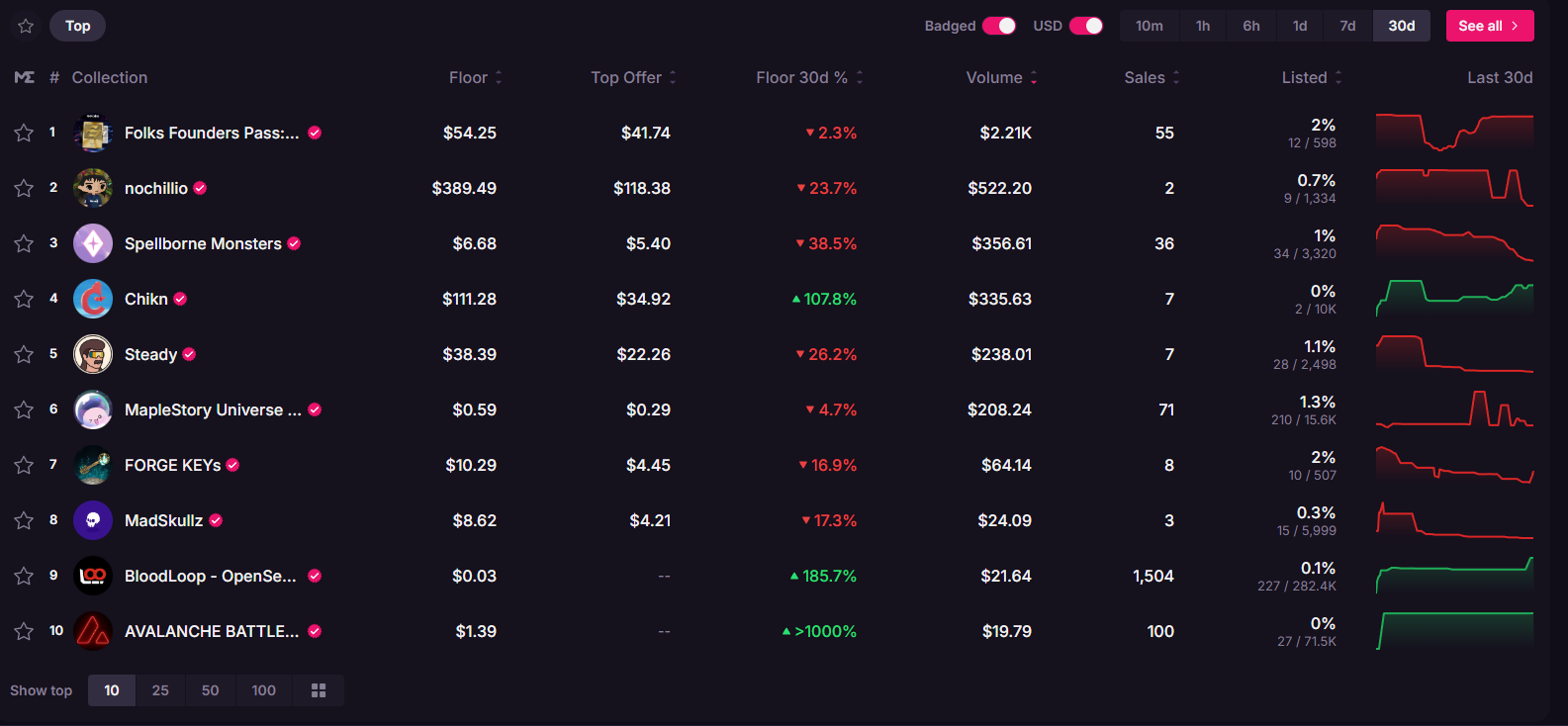Viewport: 1568px width, 726px height.
Task: Switch to the 7d time range
Action: pos(1347,26)
